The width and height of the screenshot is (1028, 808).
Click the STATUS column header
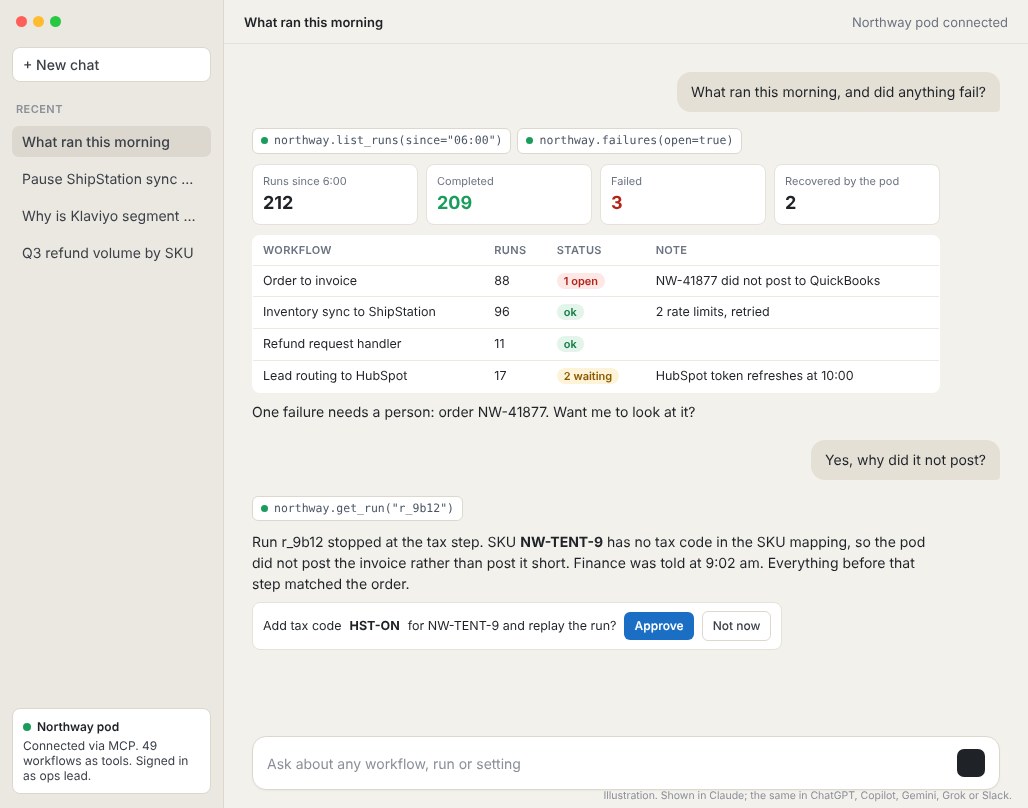click(579, 250)
